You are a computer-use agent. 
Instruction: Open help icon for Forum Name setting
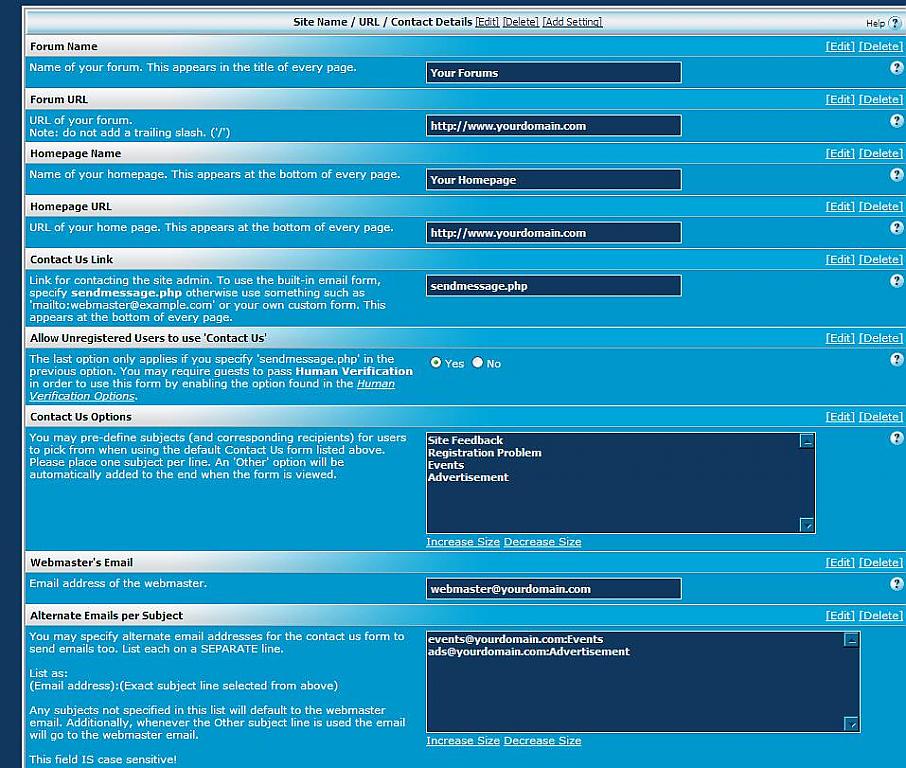pos(896,67)
